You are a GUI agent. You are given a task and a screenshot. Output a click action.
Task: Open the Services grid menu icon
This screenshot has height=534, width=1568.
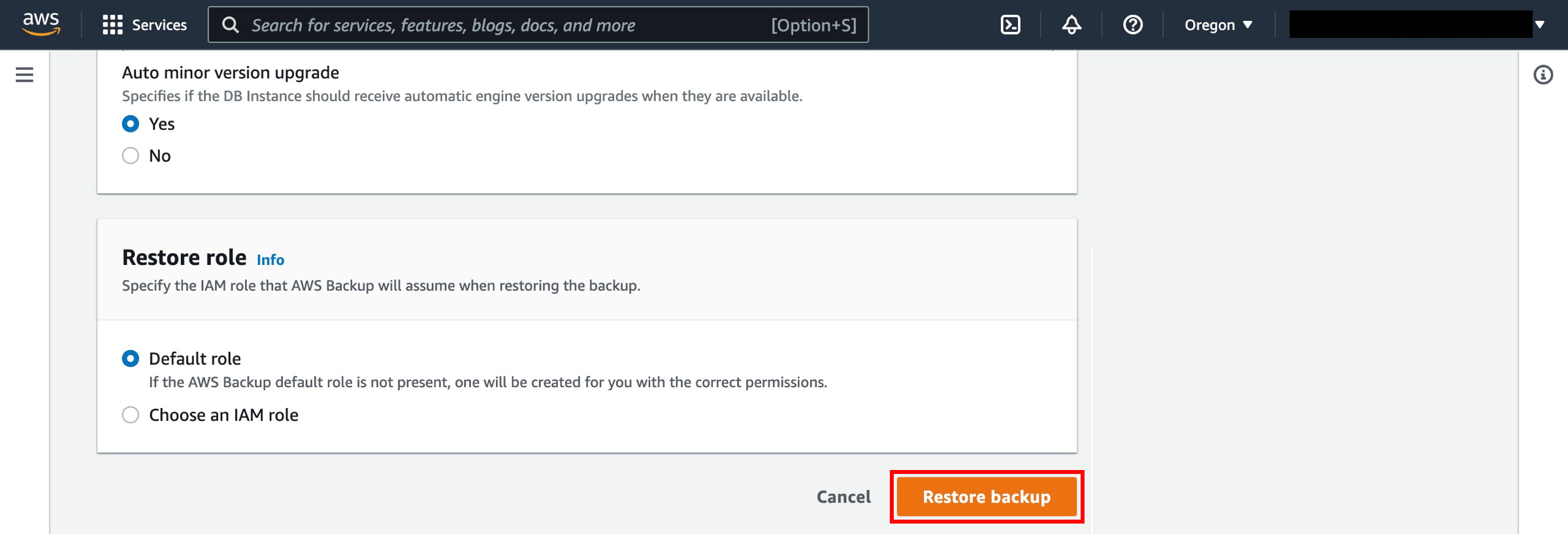[x=112, y=25]
